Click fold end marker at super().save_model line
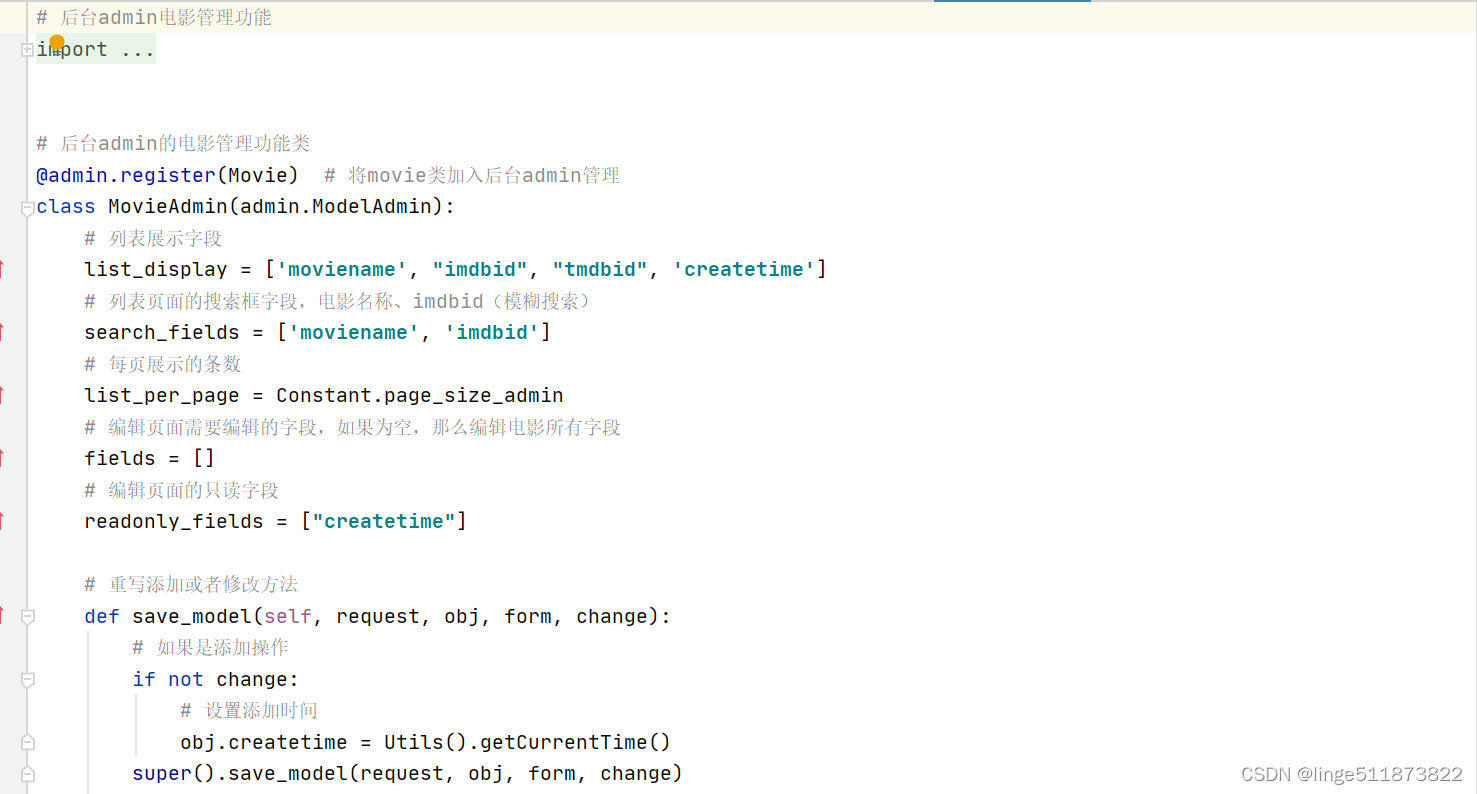 click(28, 774)
